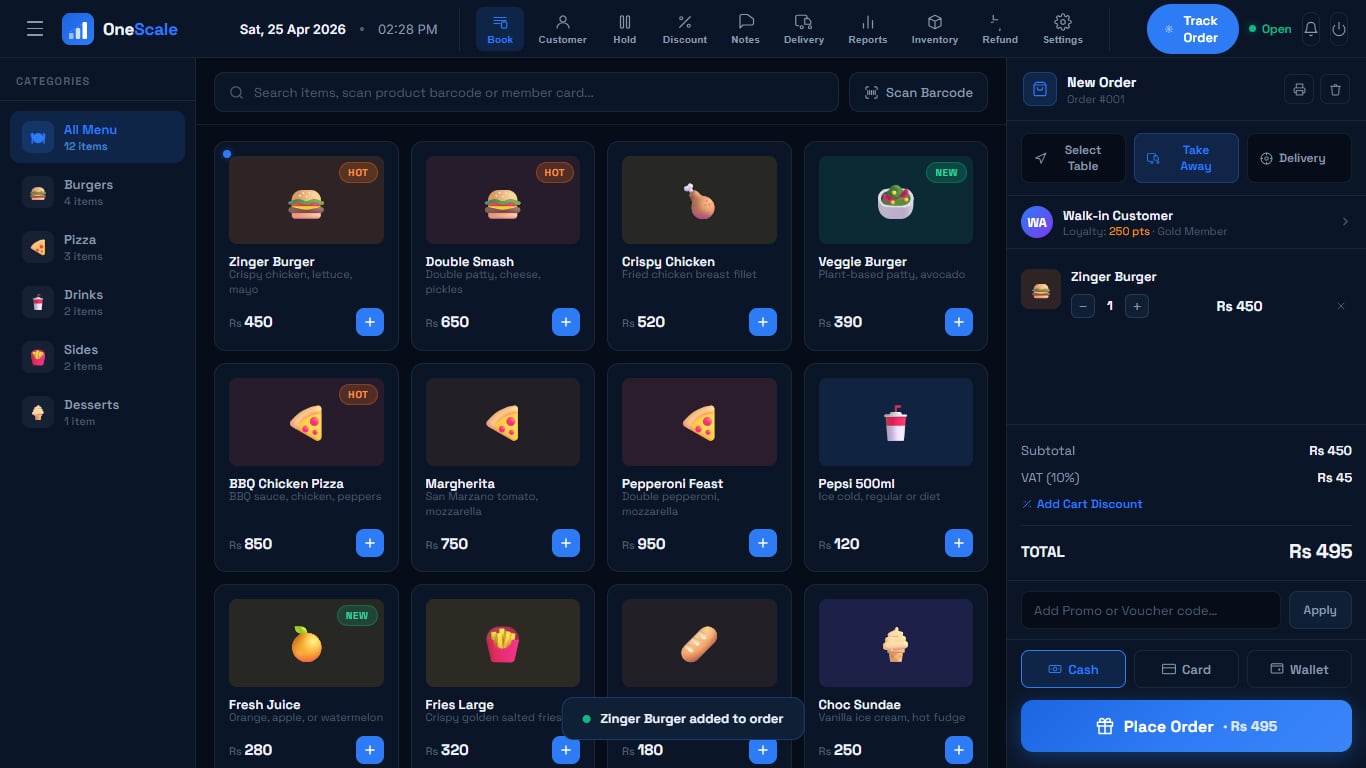Remove Zinger Burger from the cart
Image resolution: width=1366 pixels, height=768 pixels.
tap(1341, 306)
